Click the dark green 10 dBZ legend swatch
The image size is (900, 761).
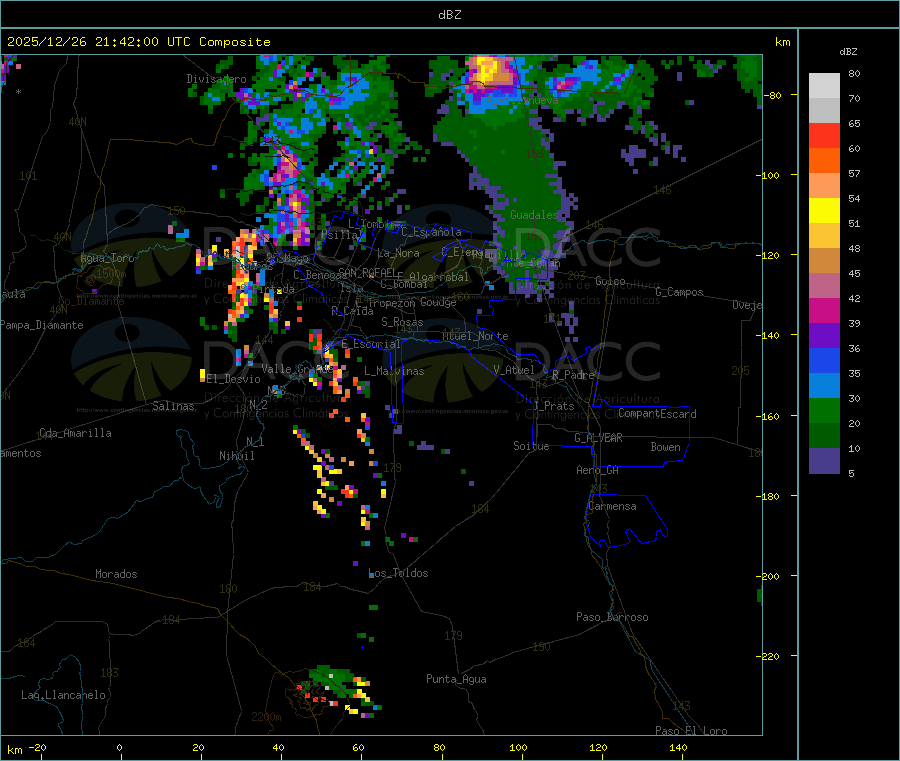pyautogui.click(x=824, y=436)
